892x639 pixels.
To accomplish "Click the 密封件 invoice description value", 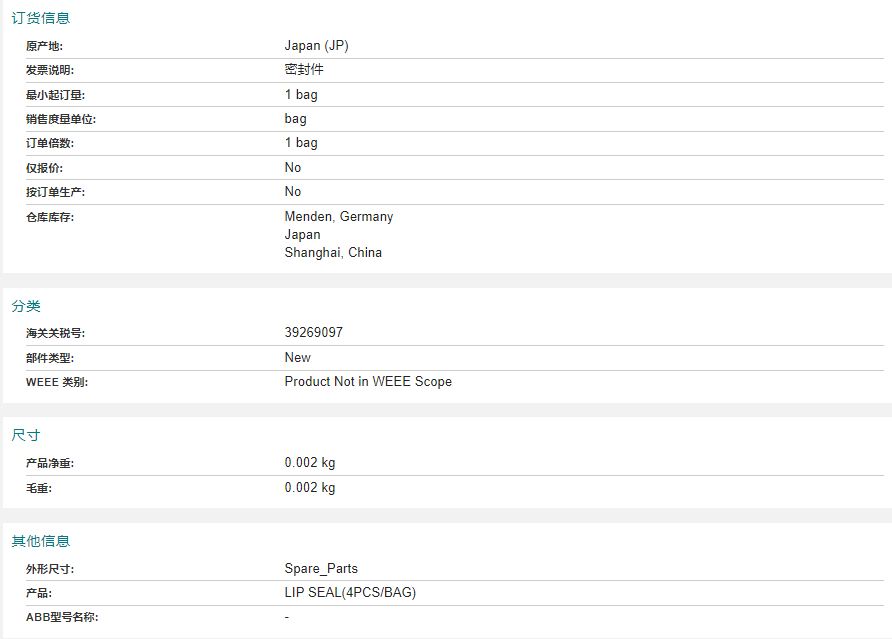I will (304, 69).
